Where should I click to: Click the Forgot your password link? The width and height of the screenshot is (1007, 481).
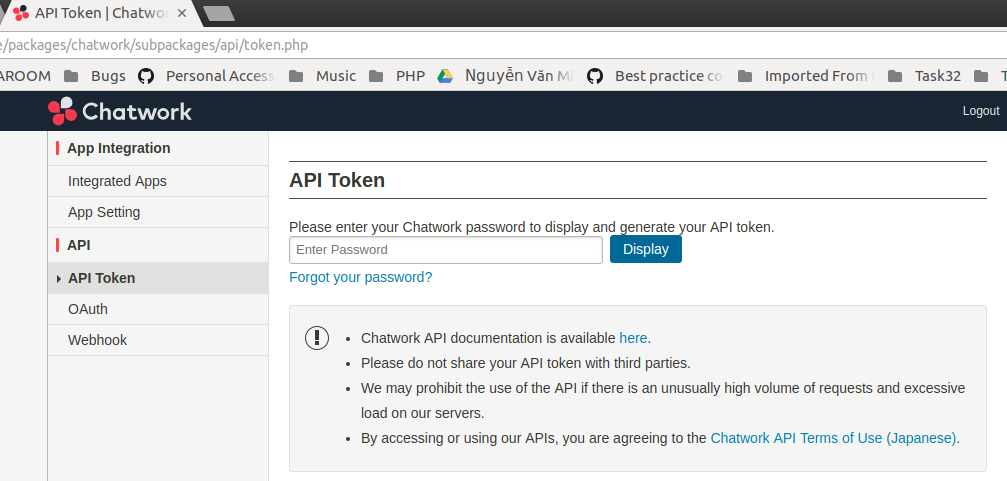tap(360, 277)
